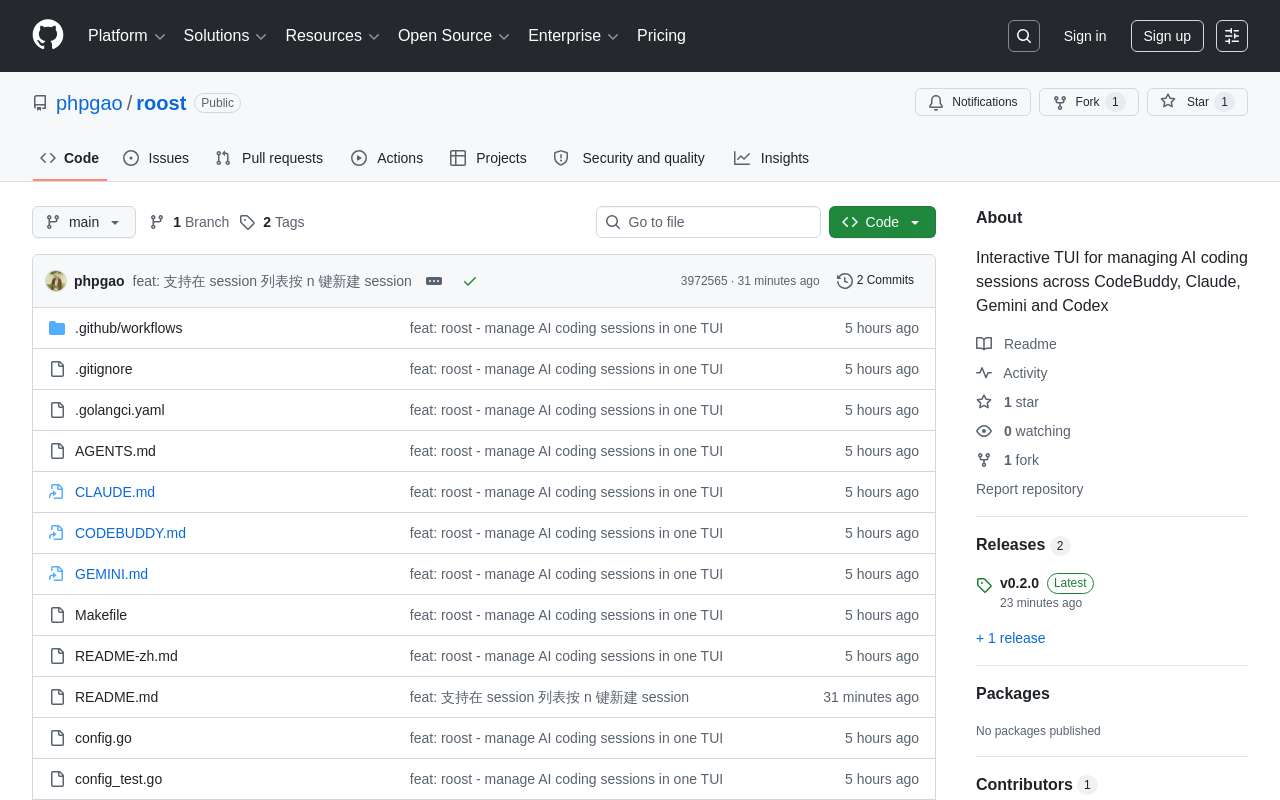This screenshot has width=1280, height=800.
Task: Expand the Platform menu
Action: pyautogui.click(x=126, y=36)
